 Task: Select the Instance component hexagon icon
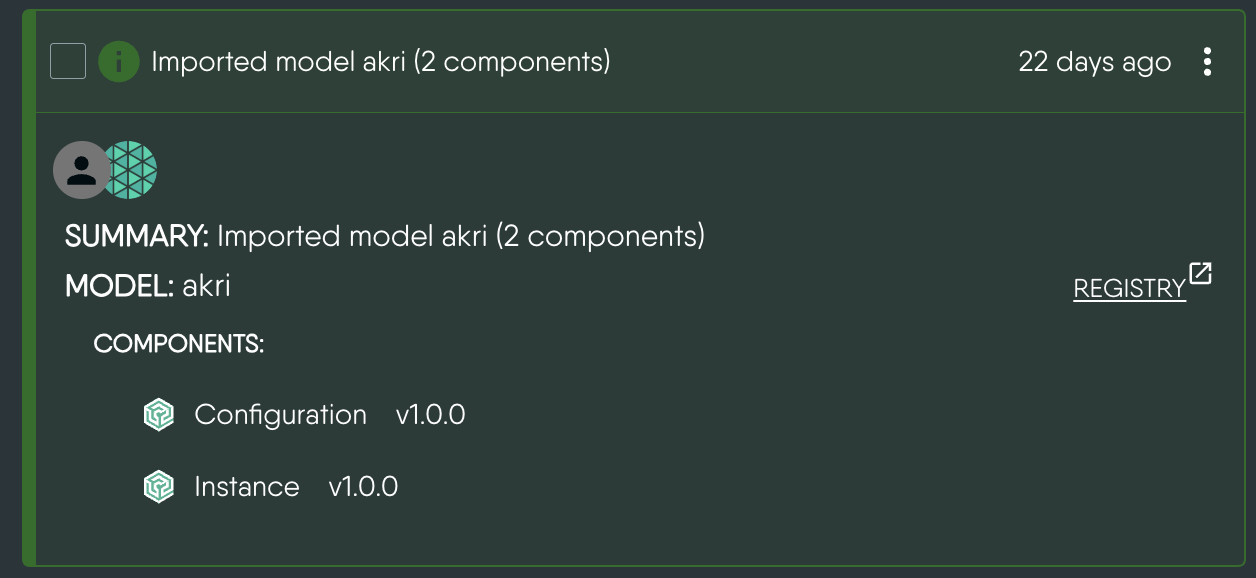click(x=159, y=485)
